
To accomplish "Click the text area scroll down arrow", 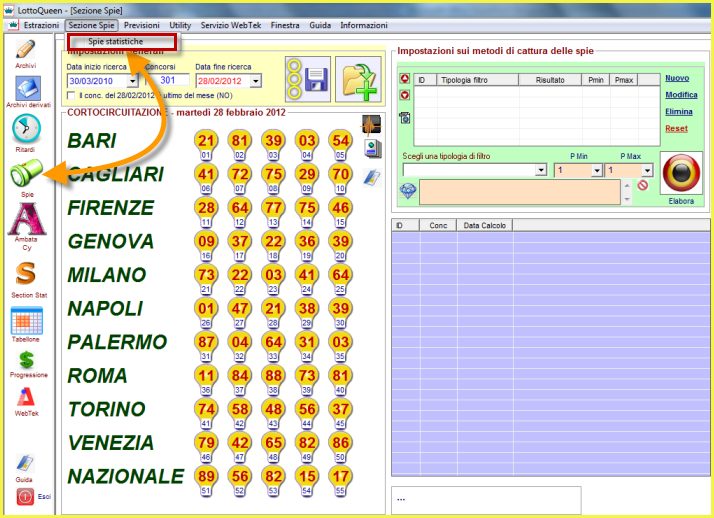I will [x=627, y=199].
